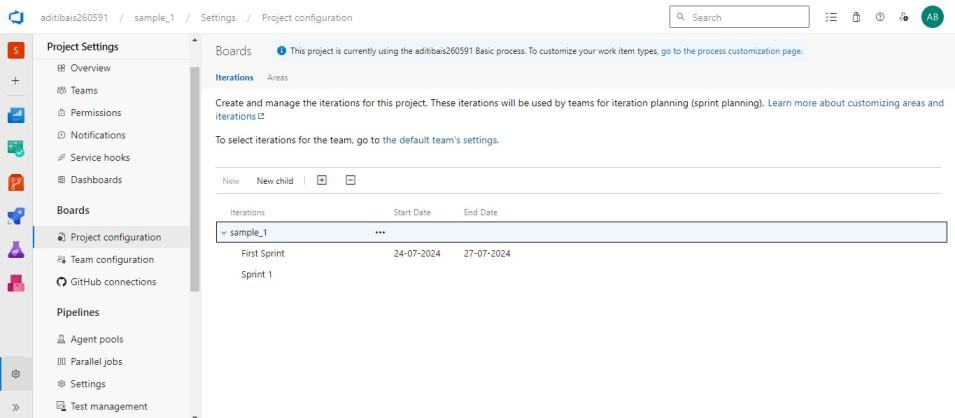The width and height of the screenshot is (955, 418).
Task: Click in the Search input field
Action: point(745,17)
